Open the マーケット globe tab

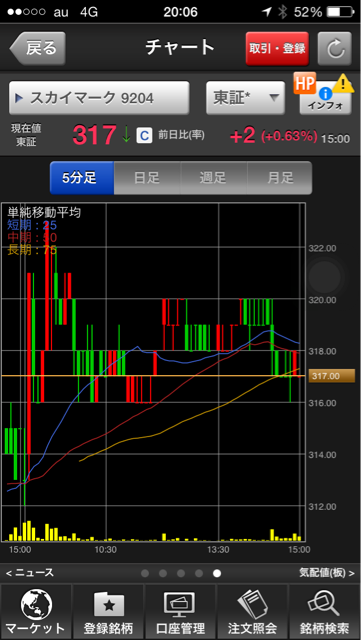click(x=36, y=612)
